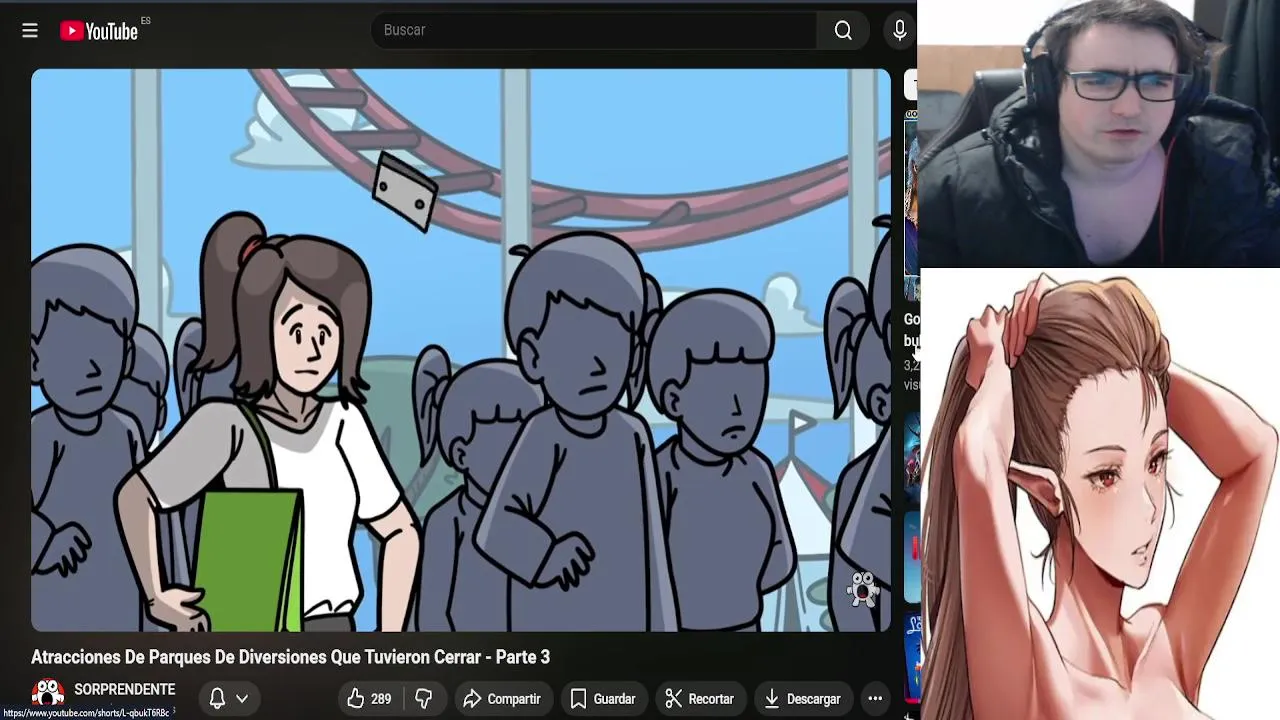Click the video player to pause
Viewport: 1280px width, 720px height.
coord(460,350)
